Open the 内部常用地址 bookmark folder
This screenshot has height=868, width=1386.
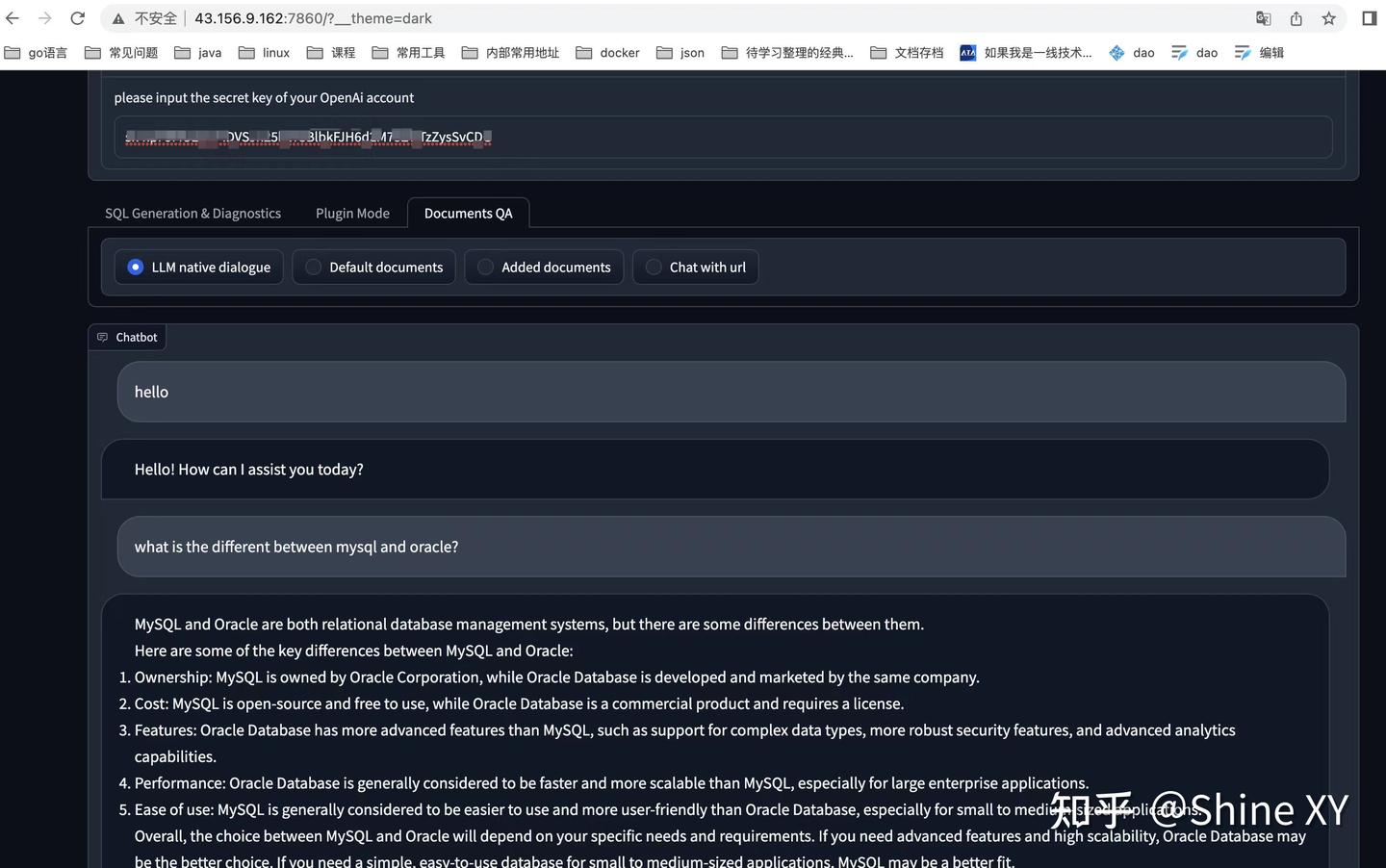(510, 53)
